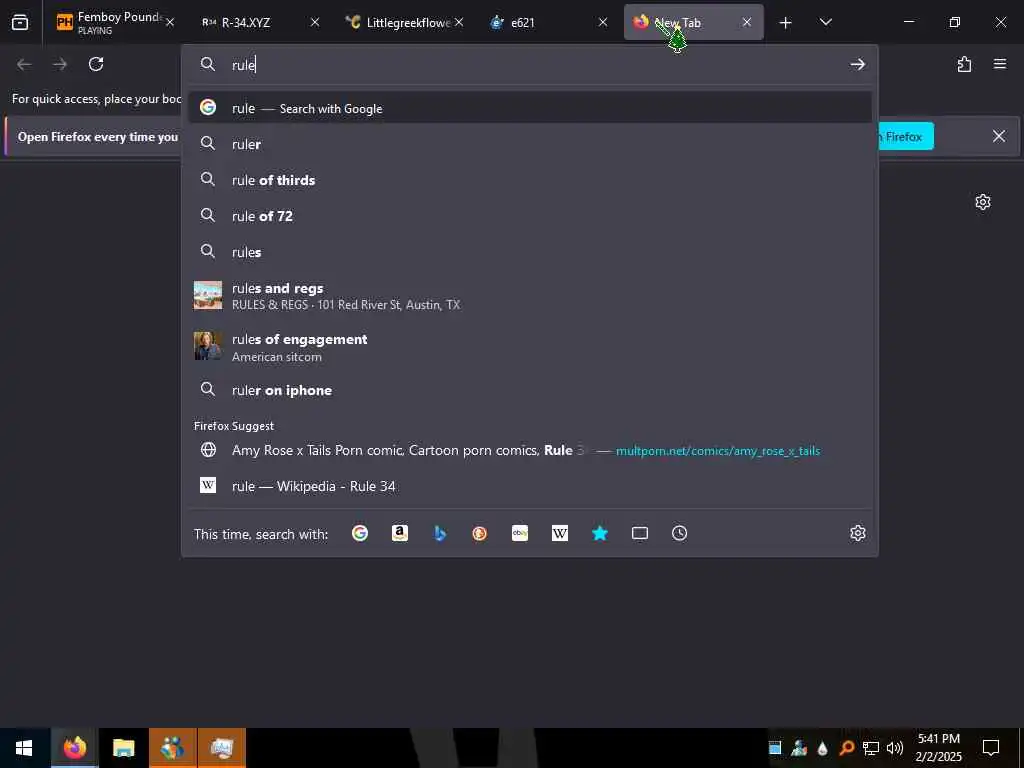Select 'rules and regs' Austin suggestion
Screen dimensions: 1024x768
[x=530, y=295]
